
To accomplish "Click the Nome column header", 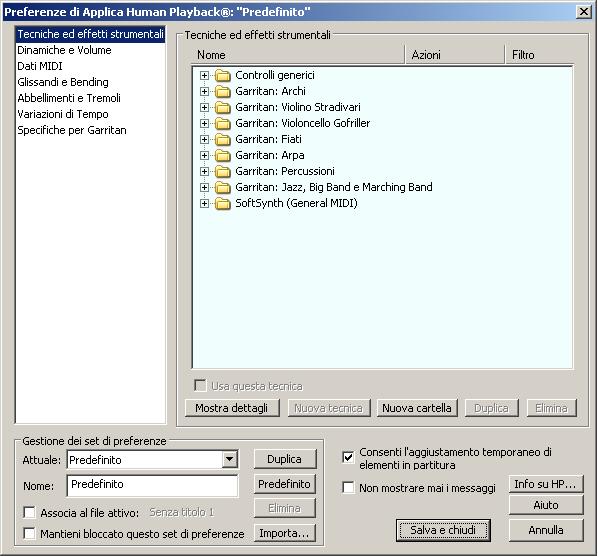I will [x=298, y=55].
